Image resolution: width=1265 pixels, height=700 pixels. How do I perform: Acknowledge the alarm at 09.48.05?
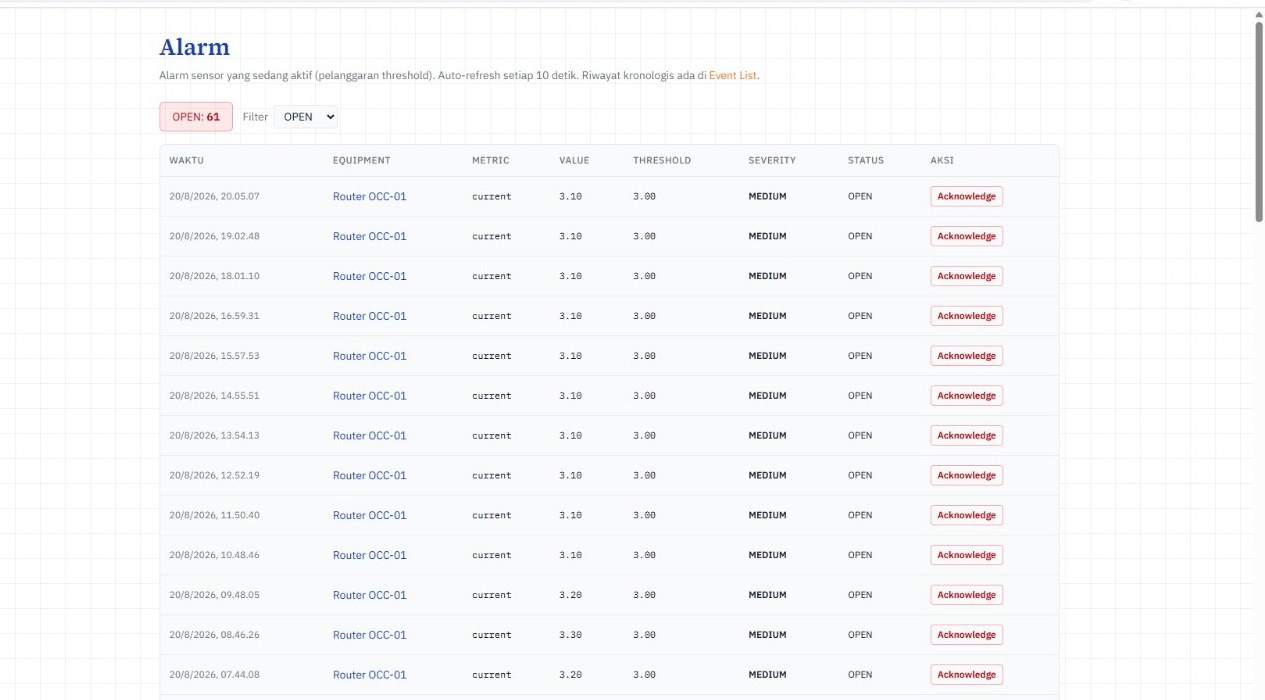point(966,595)
